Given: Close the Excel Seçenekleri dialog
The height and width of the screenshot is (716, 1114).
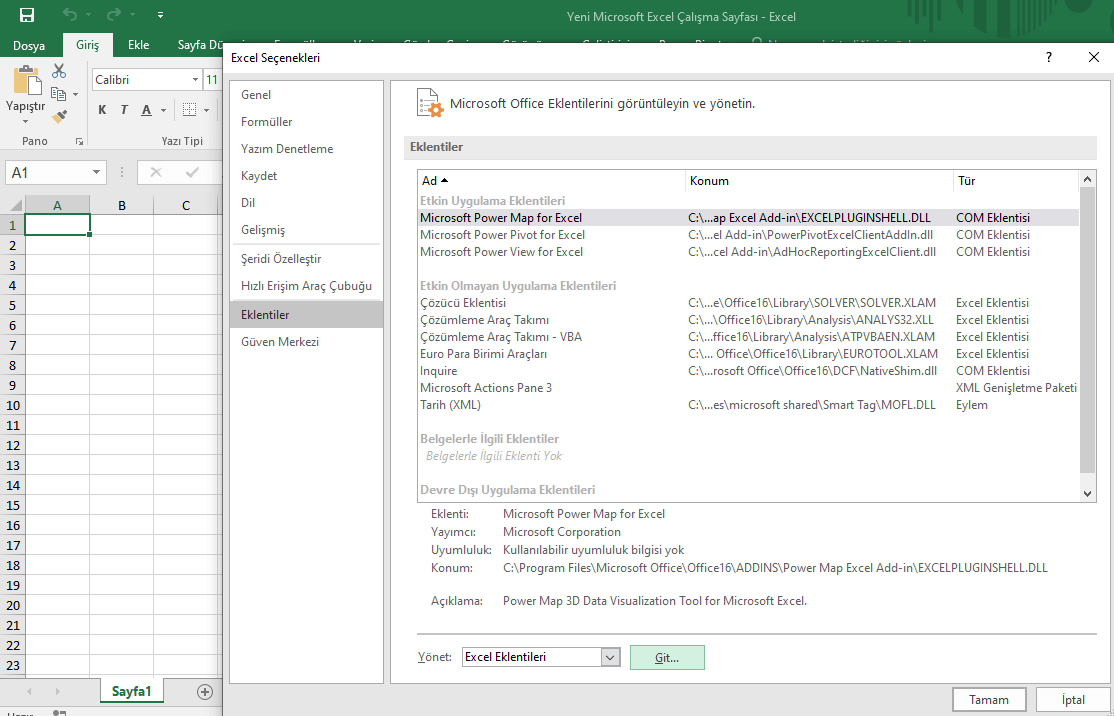Looking at the screenshot, I should pyautogui.click(x=1094, y=58).
